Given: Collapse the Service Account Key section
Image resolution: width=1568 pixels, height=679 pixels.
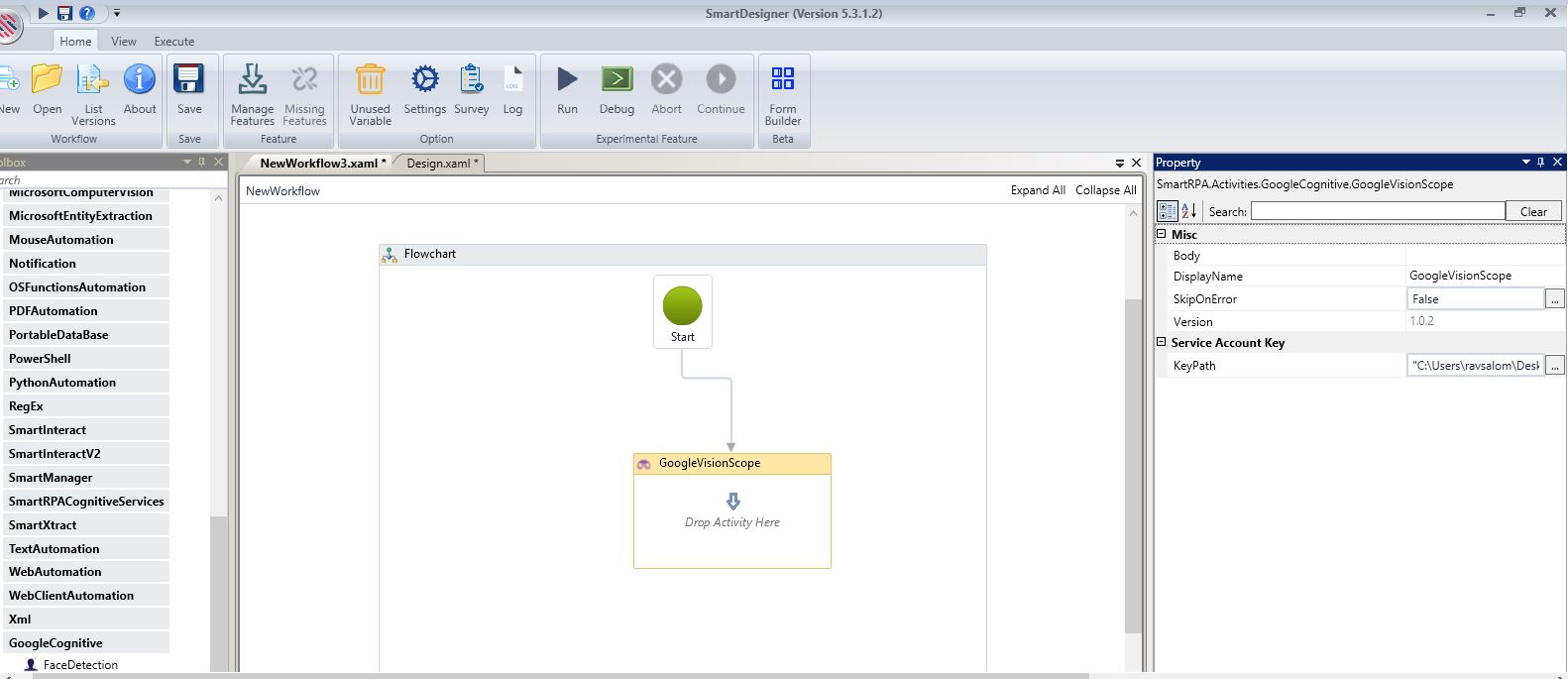Looking at the screenshot, I should tap(1162, 342).
